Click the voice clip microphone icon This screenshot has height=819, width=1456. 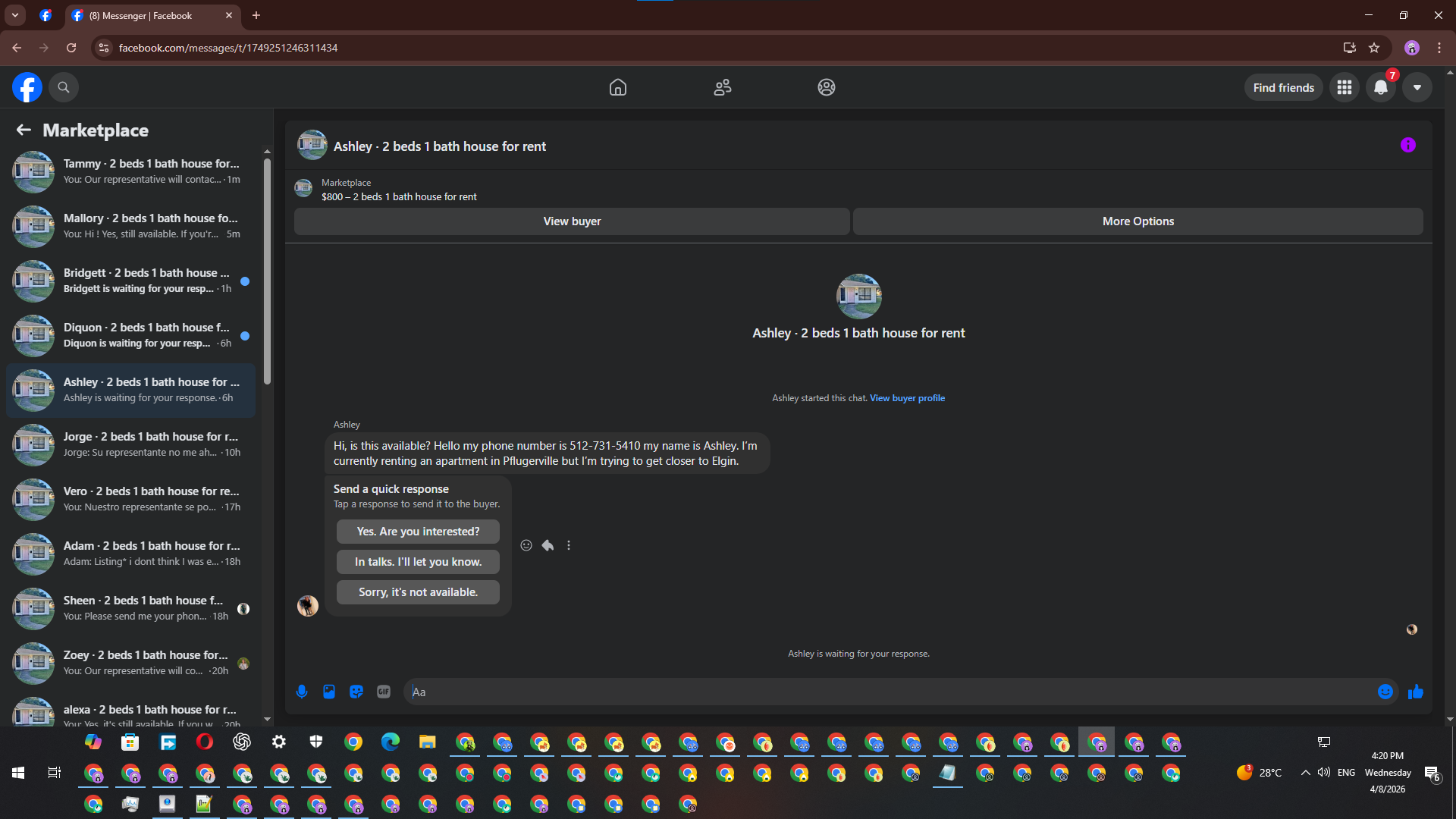point(302,692)
